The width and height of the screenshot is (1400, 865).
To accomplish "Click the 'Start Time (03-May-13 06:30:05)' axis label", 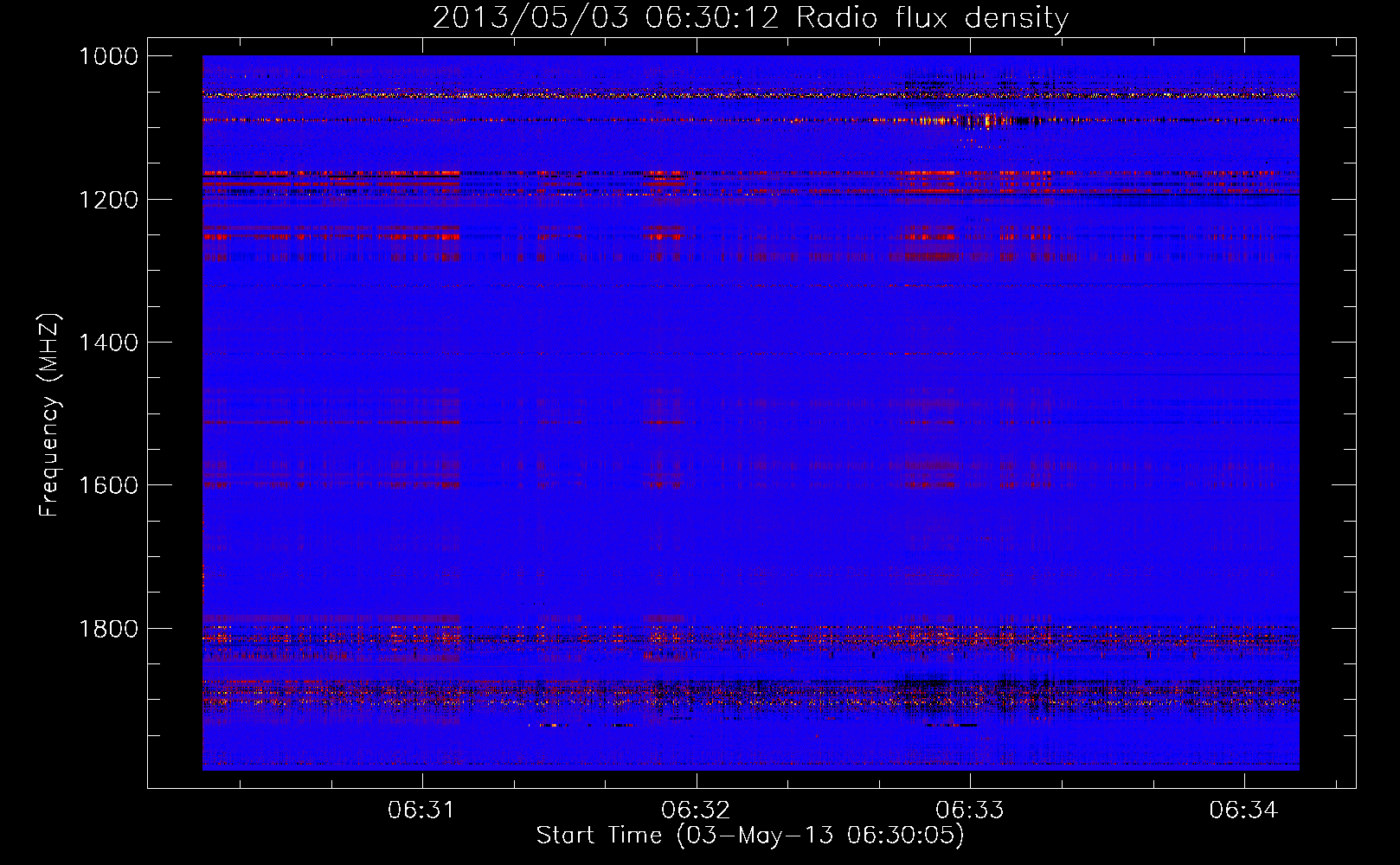I will (750, 836).
